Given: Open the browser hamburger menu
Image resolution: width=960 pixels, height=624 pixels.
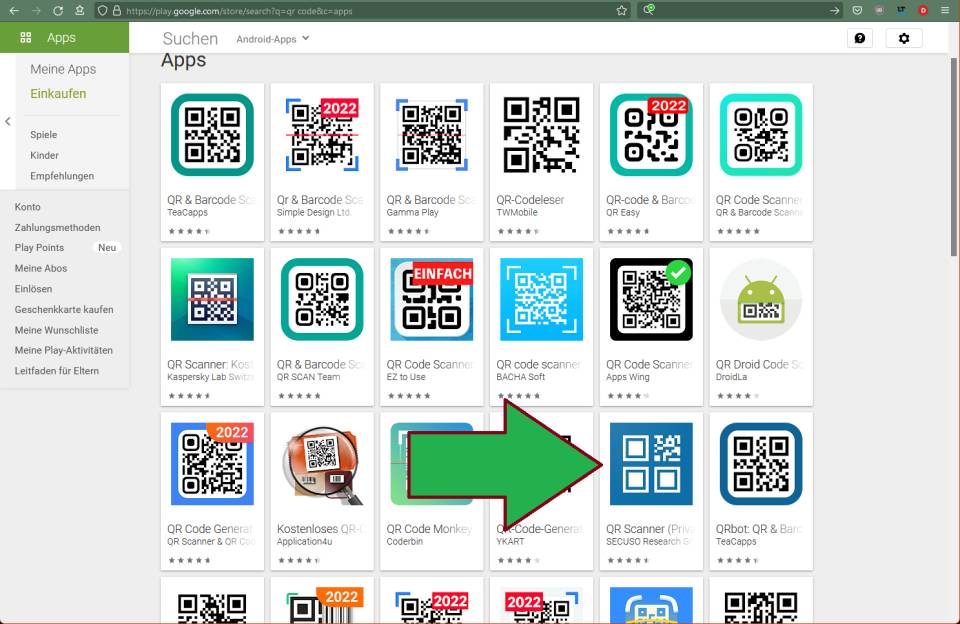Looking at the screenshot, I should 944,10.
